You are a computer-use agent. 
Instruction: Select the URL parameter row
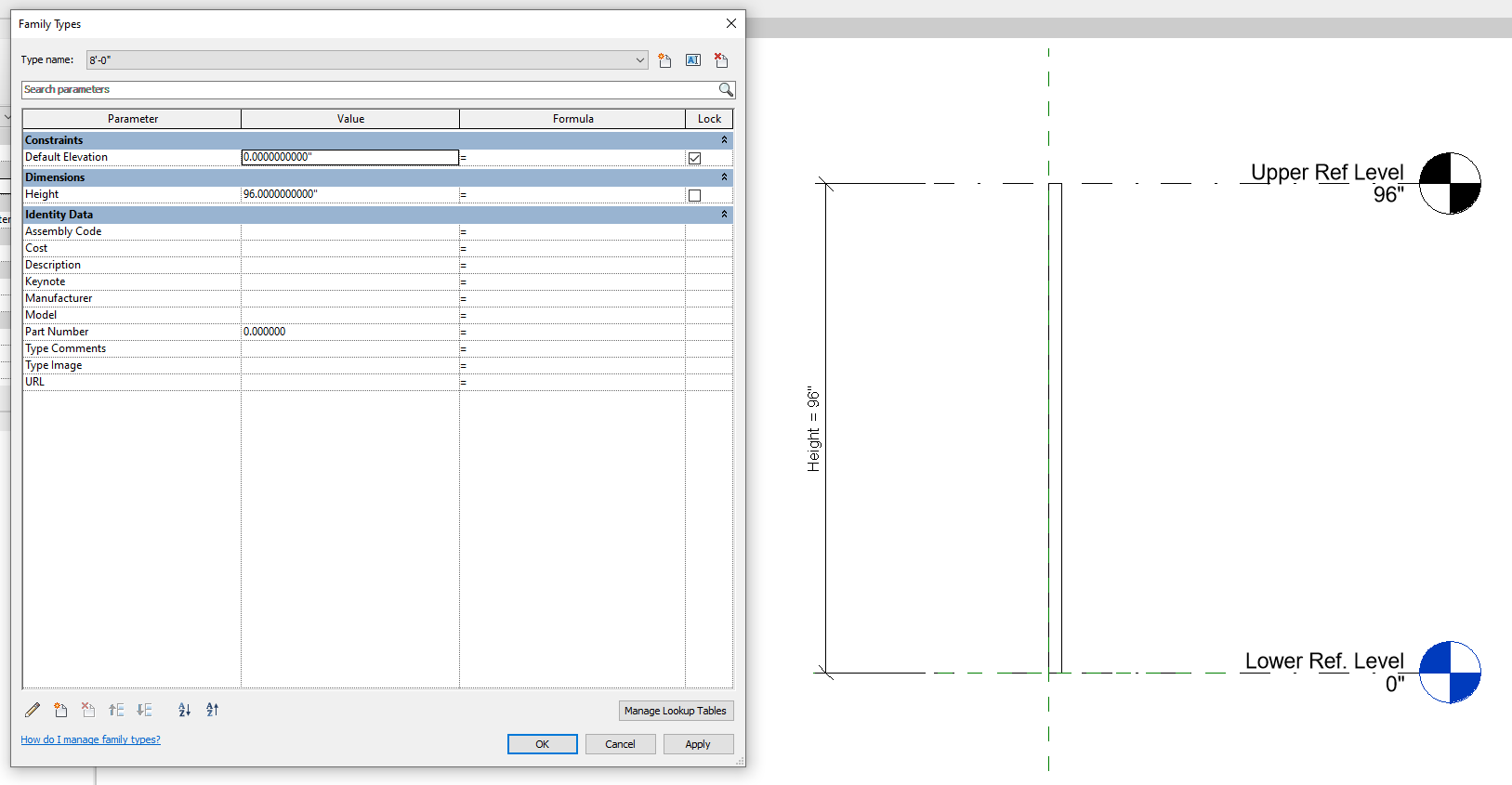point(377,382)
